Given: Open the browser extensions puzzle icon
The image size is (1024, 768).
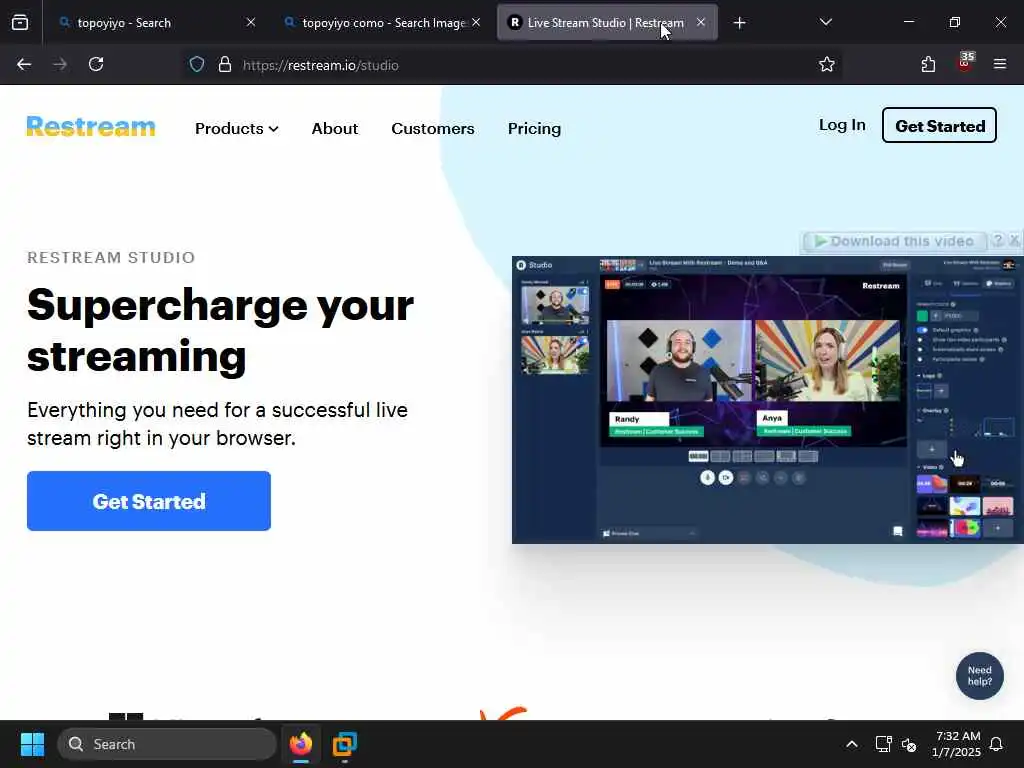Looking at the screenshot, I should (928, 64).
